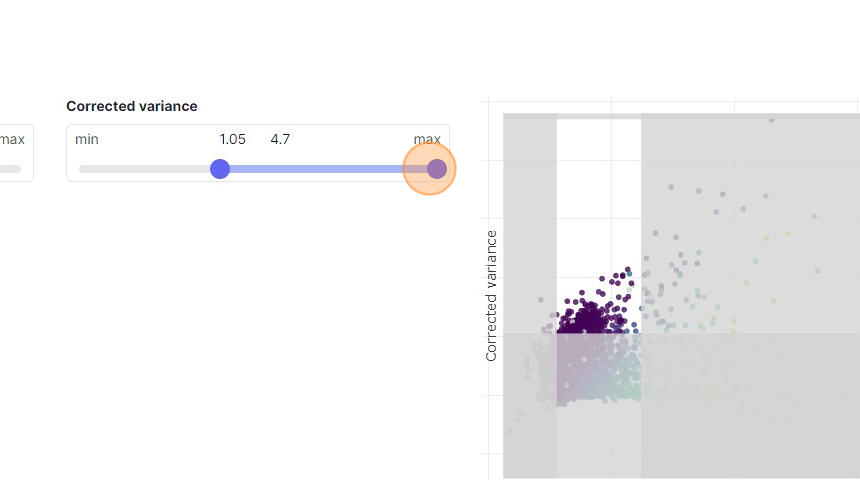Click the topmost isolated point in the plot

tap(771, 120)
